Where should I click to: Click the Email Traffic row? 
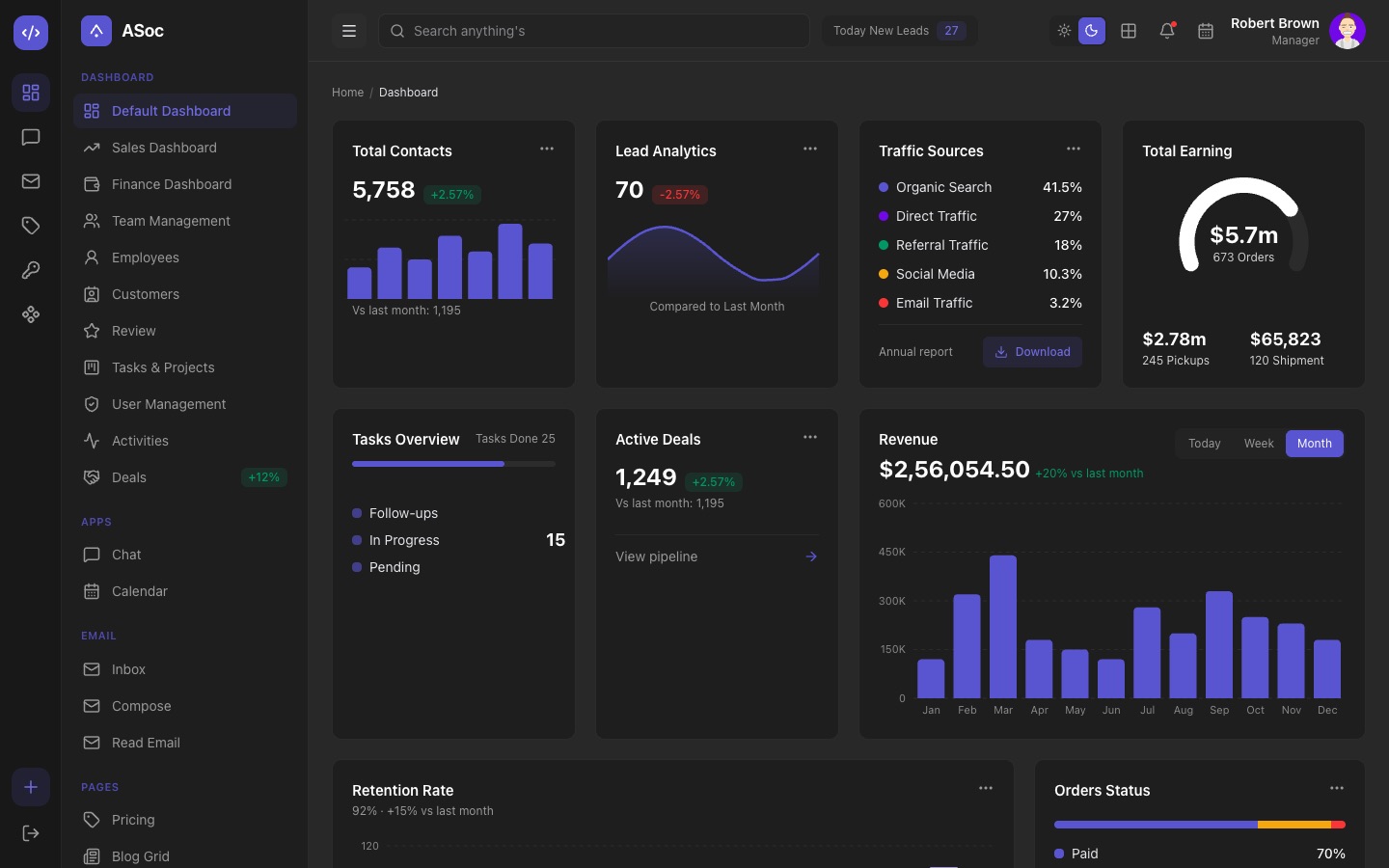point(980,303)
